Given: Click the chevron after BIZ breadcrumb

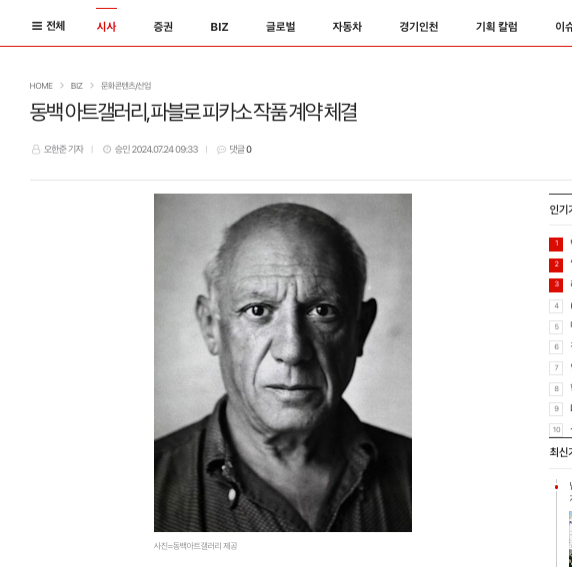Looking at the screenshot, I should point(92,85).
